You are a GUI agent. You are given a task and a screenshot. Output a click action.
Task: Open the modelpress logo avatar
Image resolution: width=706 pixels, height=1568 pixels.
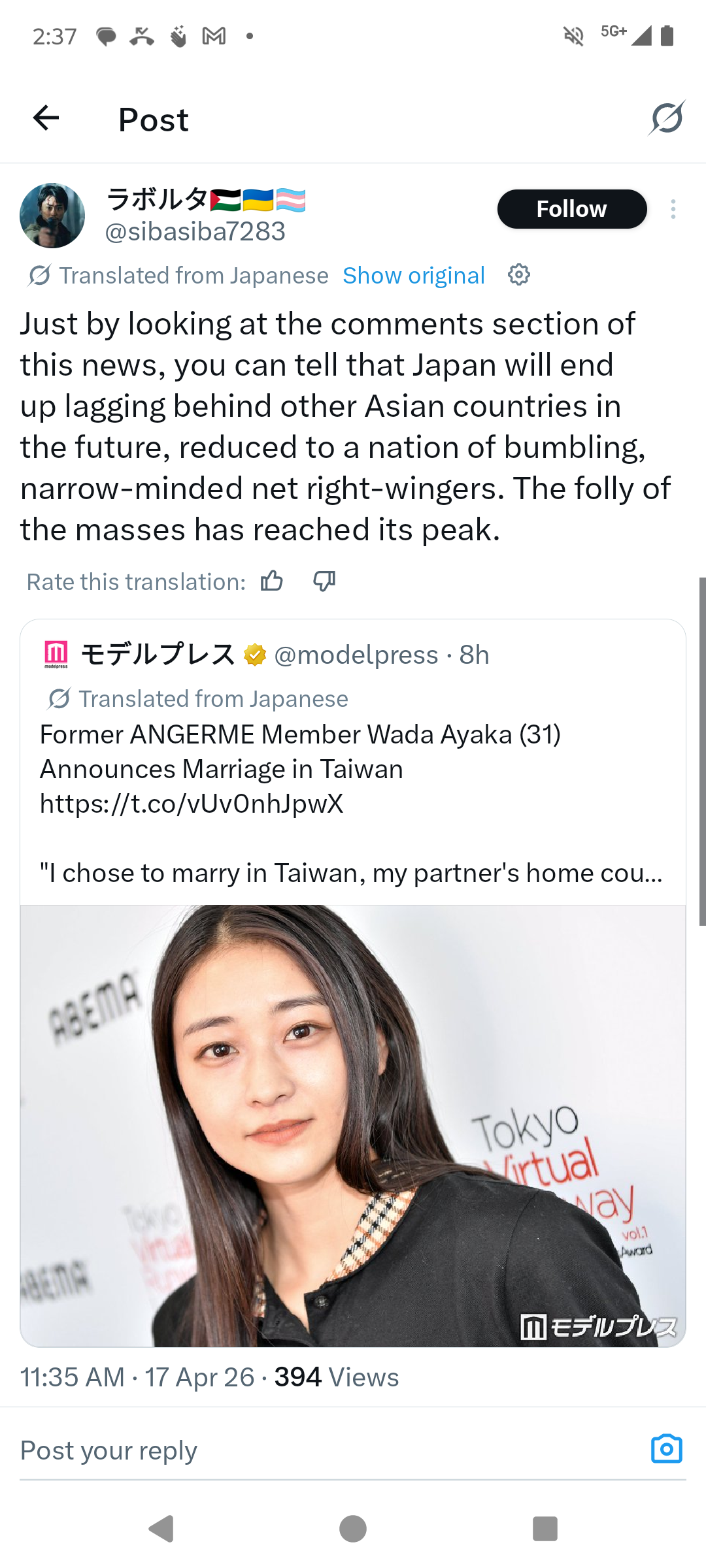(x=56, y=655)
